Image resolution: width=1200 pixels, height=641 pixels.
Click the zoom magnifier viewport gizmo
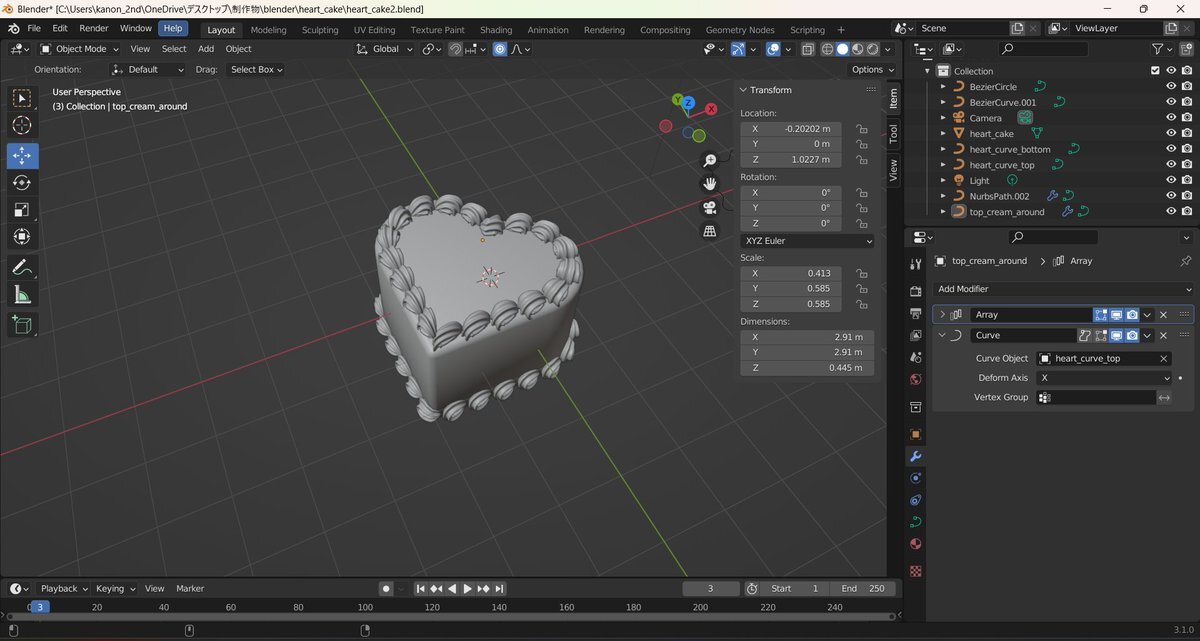pos(710,160)
